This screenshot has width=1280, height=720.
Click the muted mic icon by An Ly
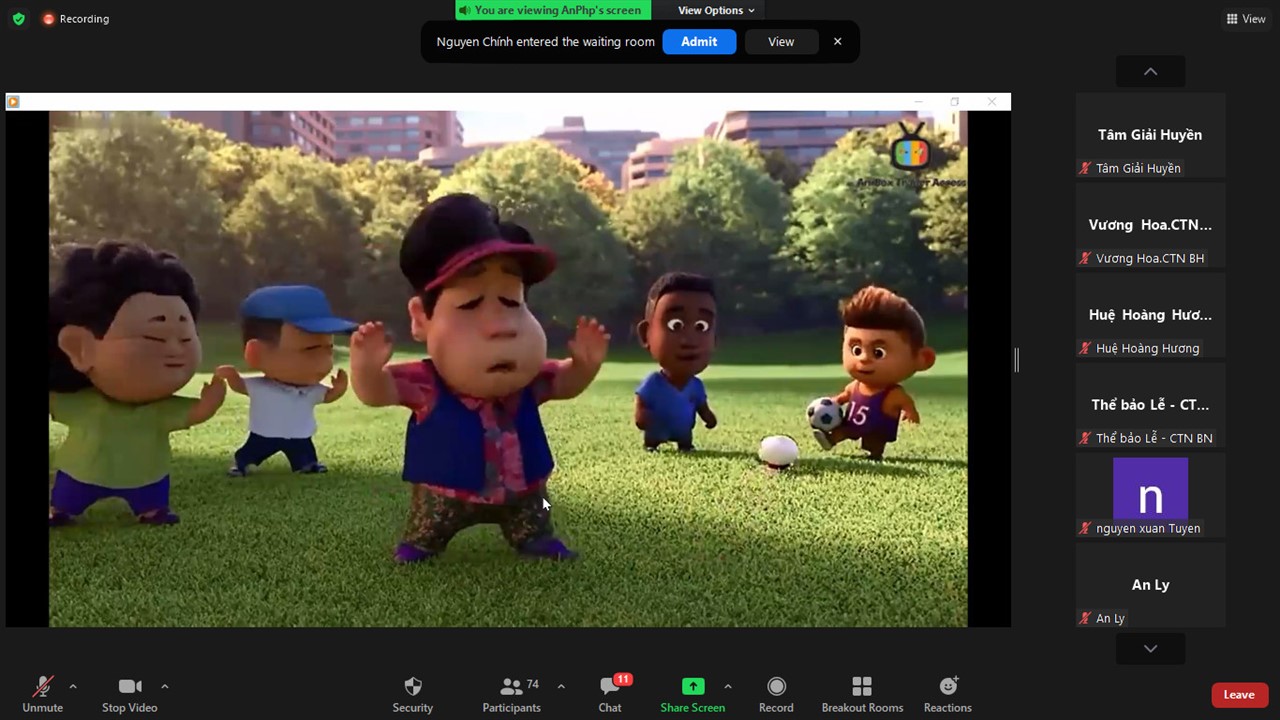[1085, 618]
